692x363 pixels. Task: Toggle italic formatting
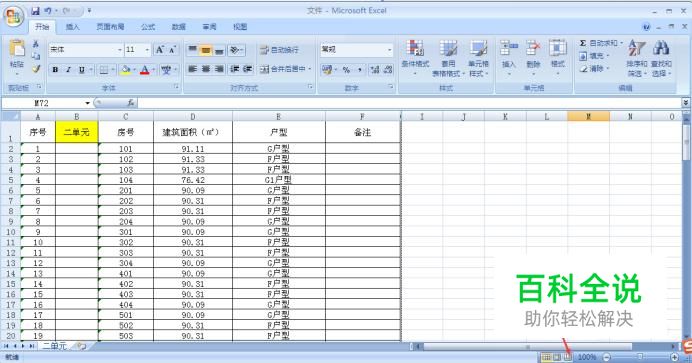(x=68, y=70)
